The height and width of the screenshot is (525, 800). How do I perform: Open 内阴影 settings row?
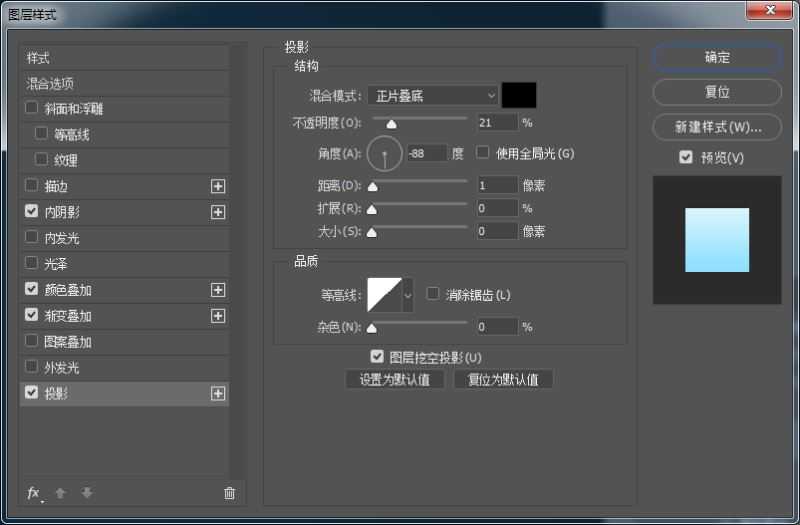124,212
